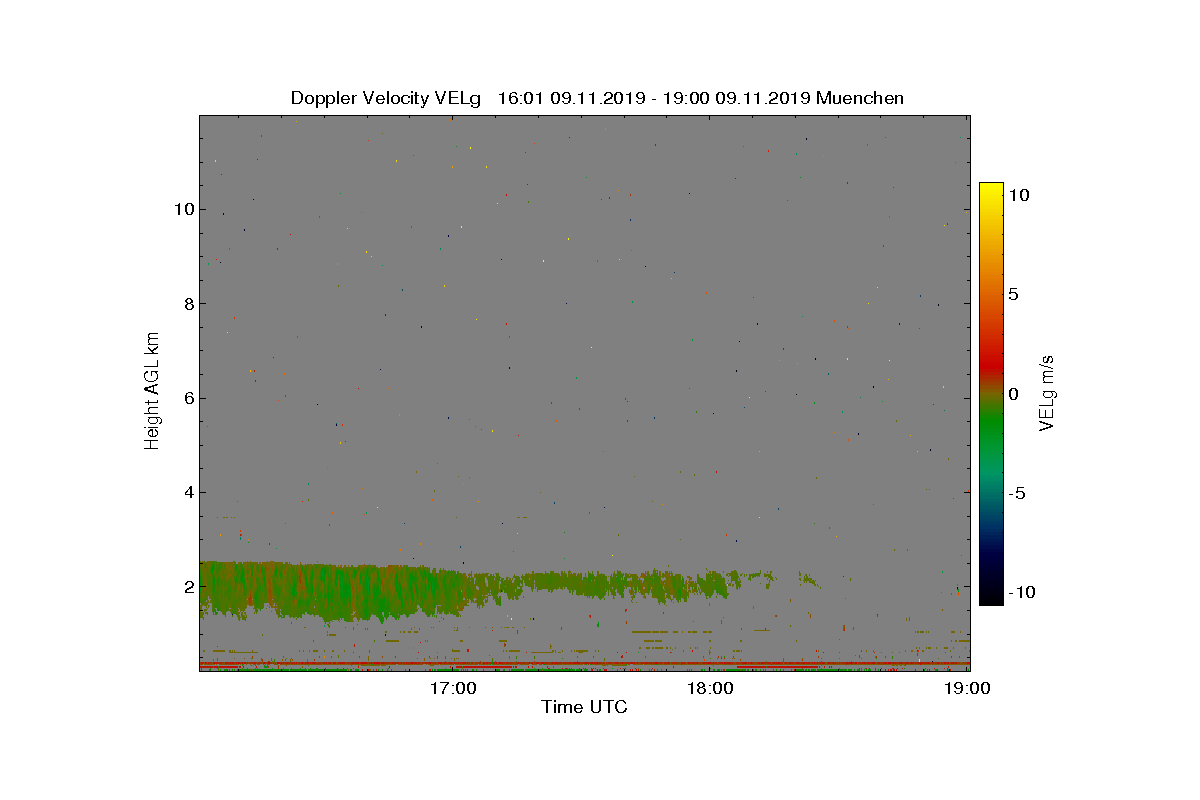Click the 'Time UTC' axis label
The image size is (1200, 800).
pos(584,708)
